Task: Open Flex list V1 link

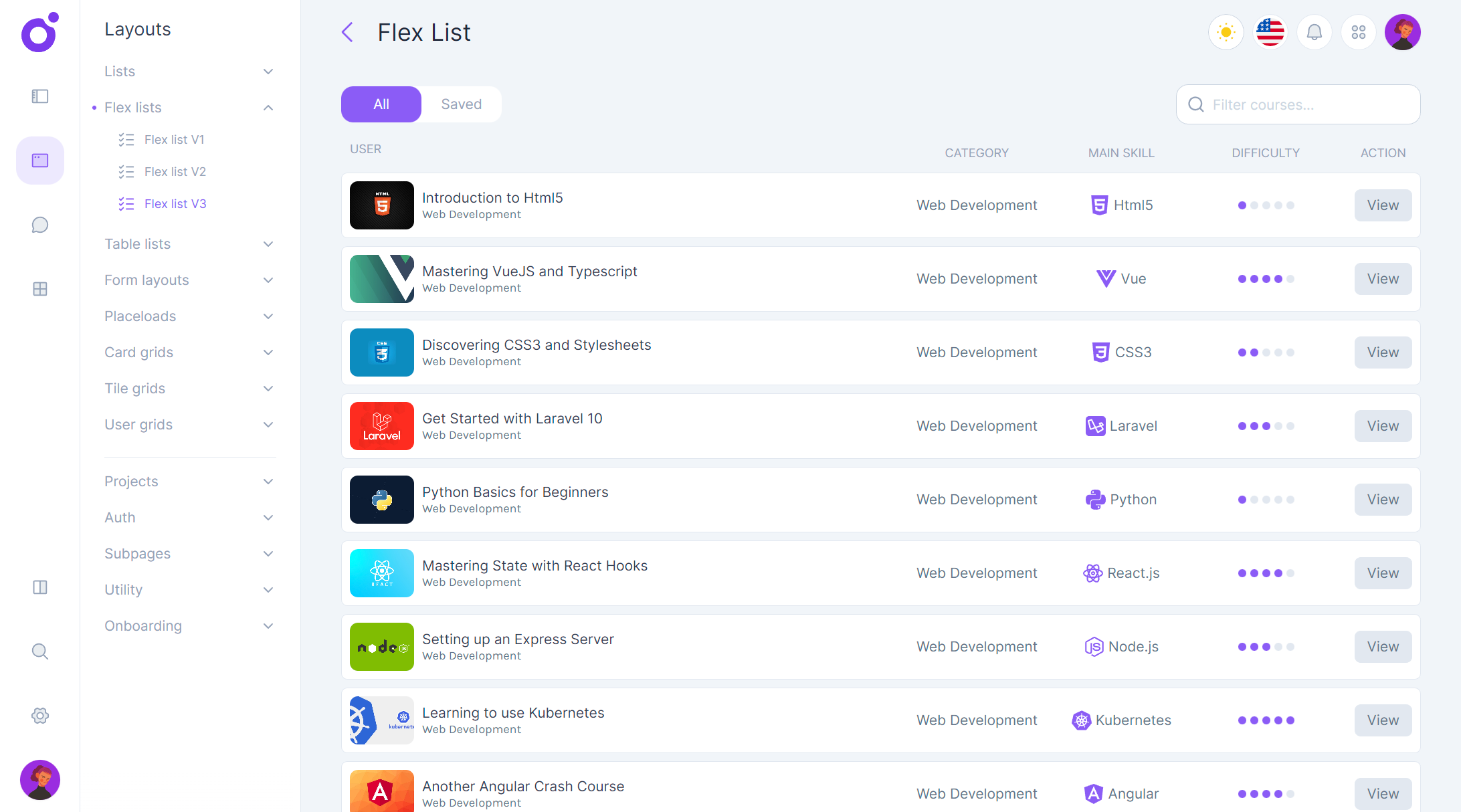Action: pos(175,139)
